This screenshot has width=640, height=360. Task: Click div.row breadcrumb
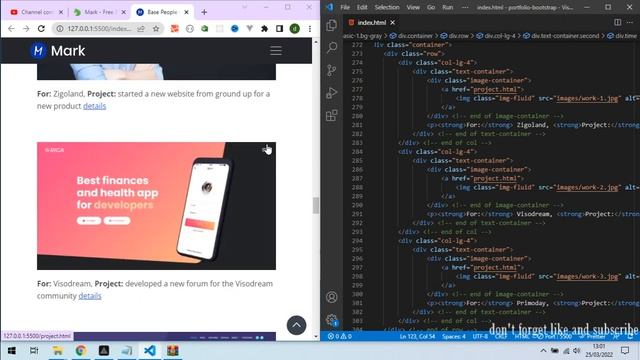(x=454, y=36)
